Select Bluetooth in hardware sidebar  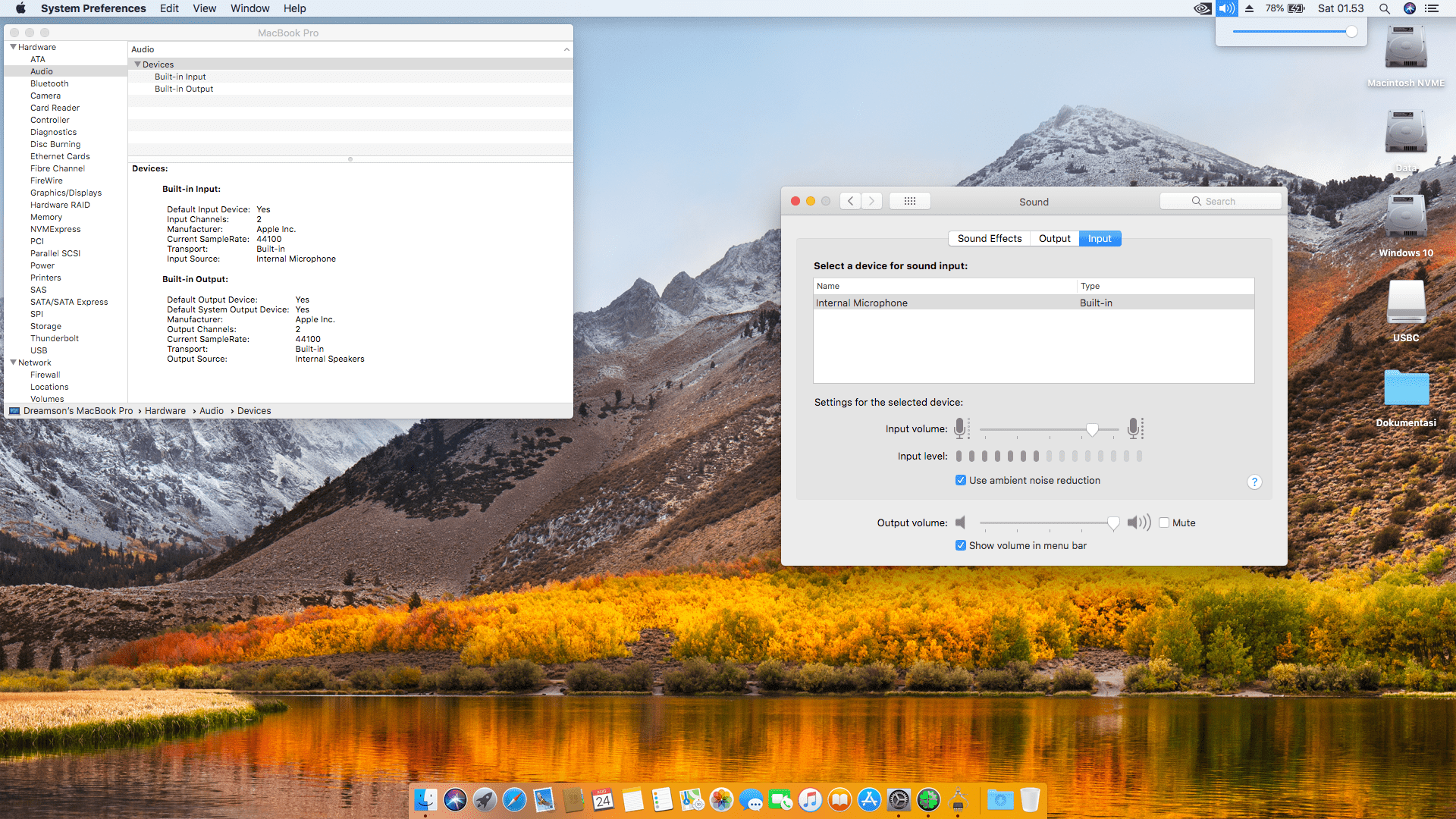(49, 83)
